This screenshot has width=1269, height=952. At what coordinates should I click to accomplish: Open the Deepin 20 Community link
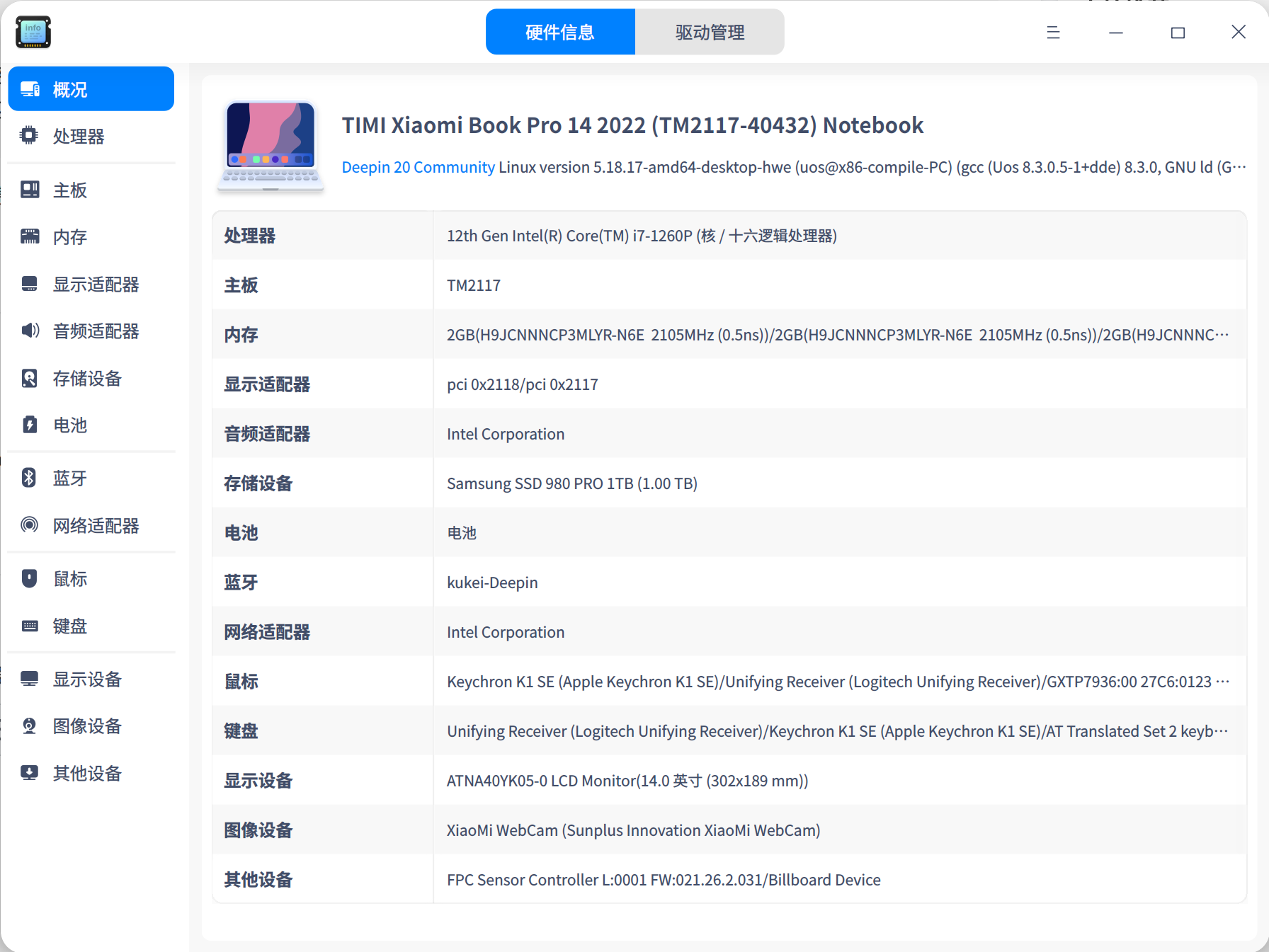pyautogui.click(x=418, y=167)
